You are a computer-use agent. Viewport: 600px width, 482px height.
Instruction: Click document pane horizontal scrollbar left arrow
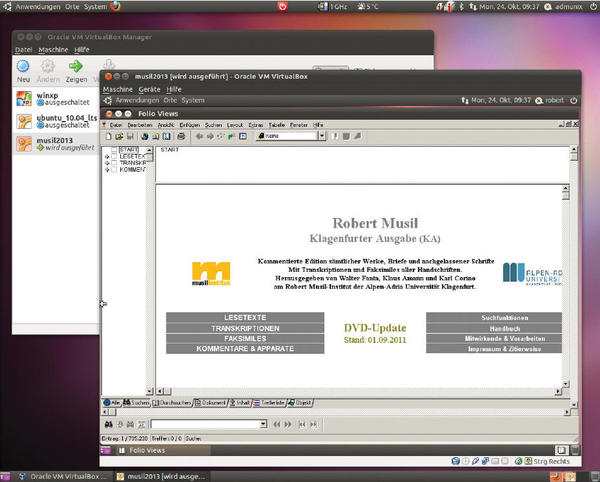click(160, 391)
